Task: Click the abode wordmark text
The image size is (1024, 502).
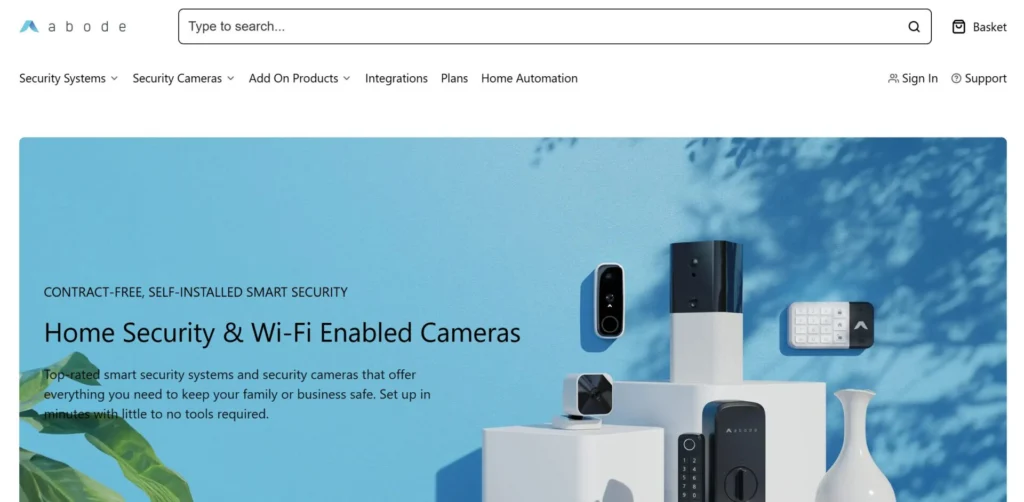Action: click(87, 27)
